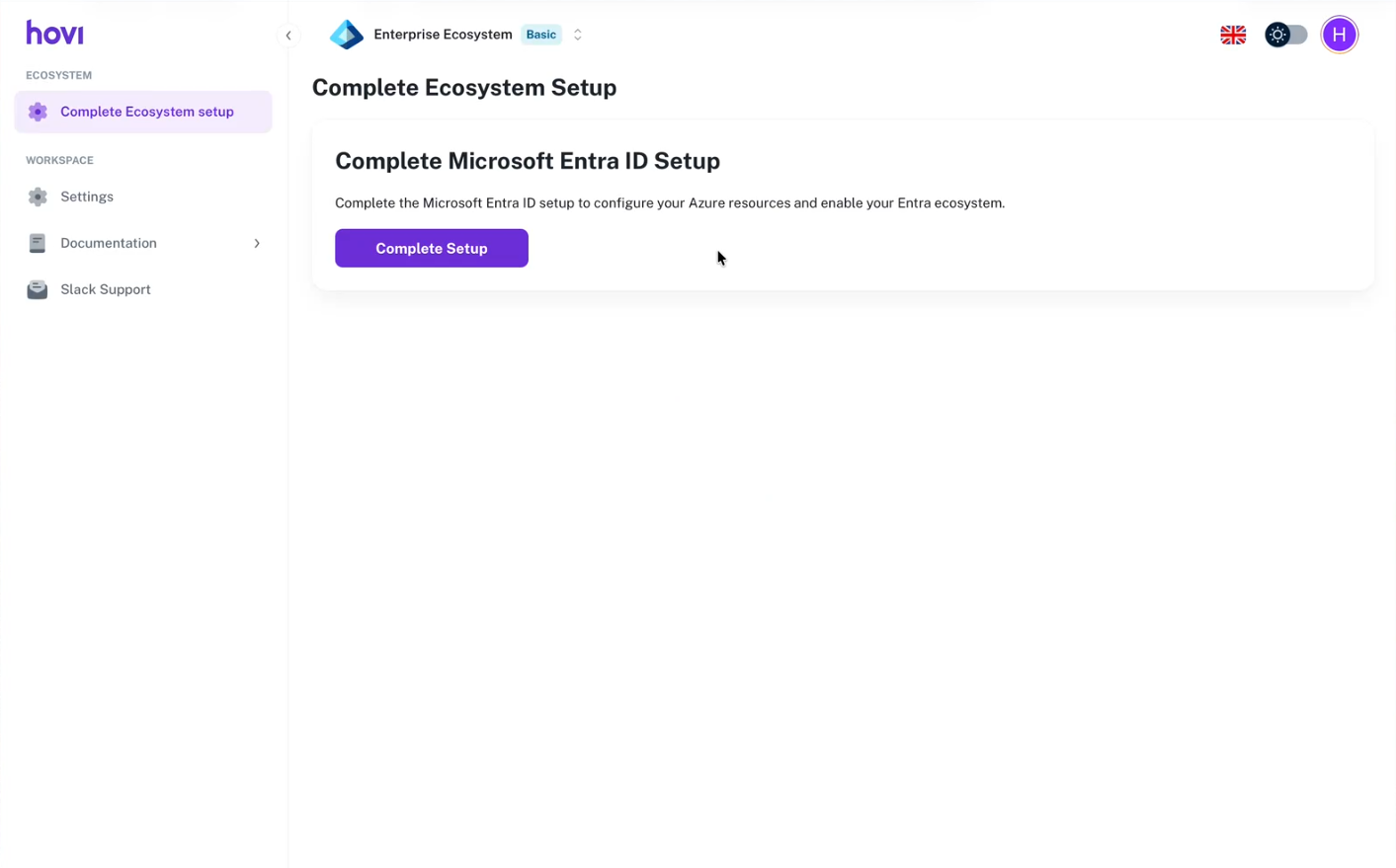Click the blue Entra ecosystem logo
Image resolution: width=1396 pixels, height=868 pixels.
[347, 35]
